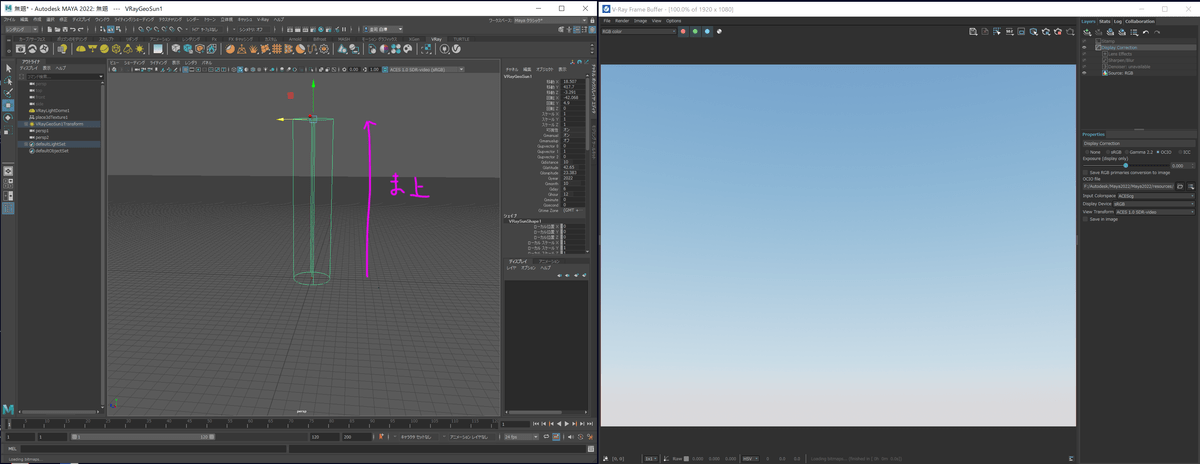Screen dimensions: 1200x464
Task: Select the Lasso tool in Maya toolbox
Action: point(8,80)
